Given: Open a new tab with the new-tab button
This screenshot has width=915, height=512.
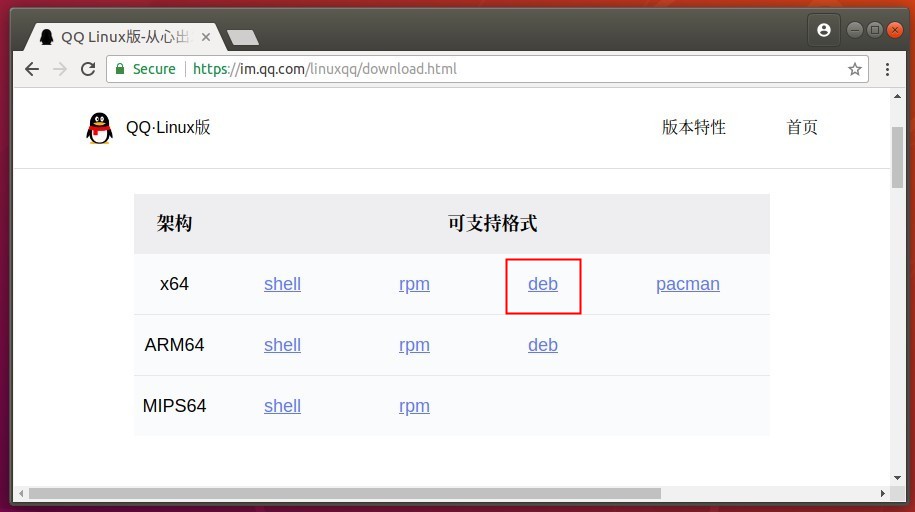Looking at the screenshot, I should (243, 37).
